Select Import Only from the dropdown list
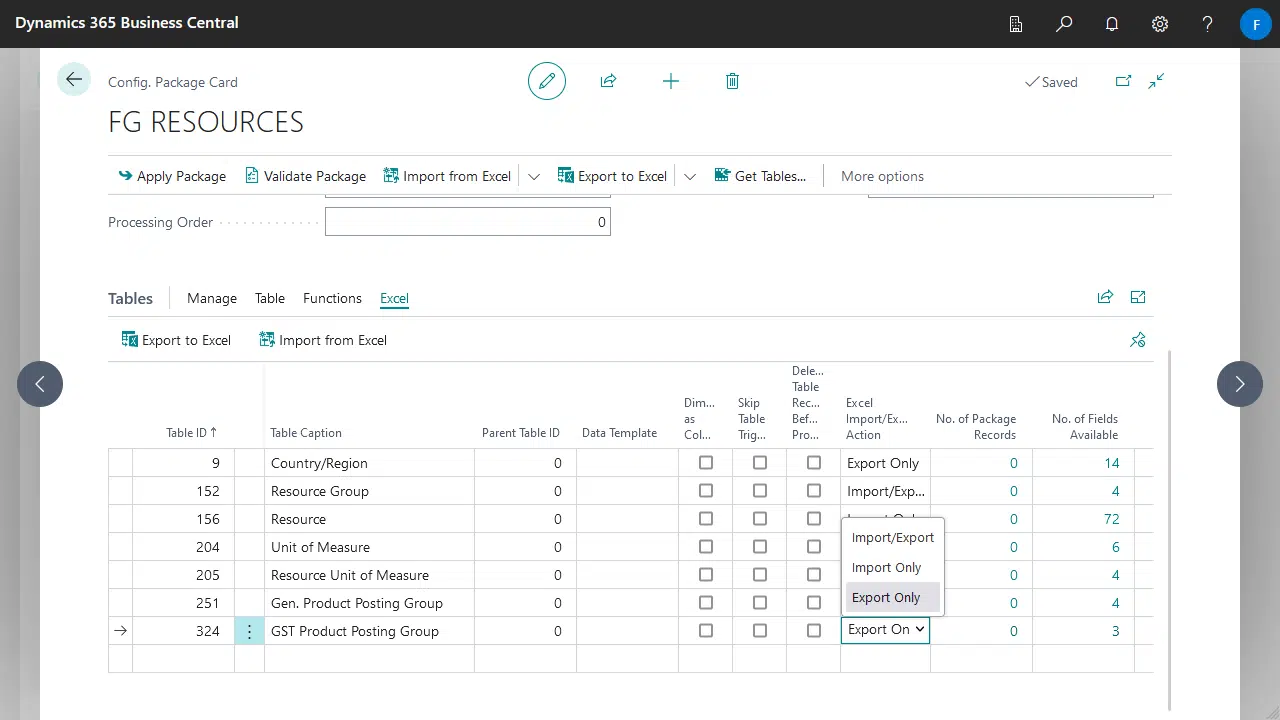Viewport: 1280px width, 720px height. 886,567
